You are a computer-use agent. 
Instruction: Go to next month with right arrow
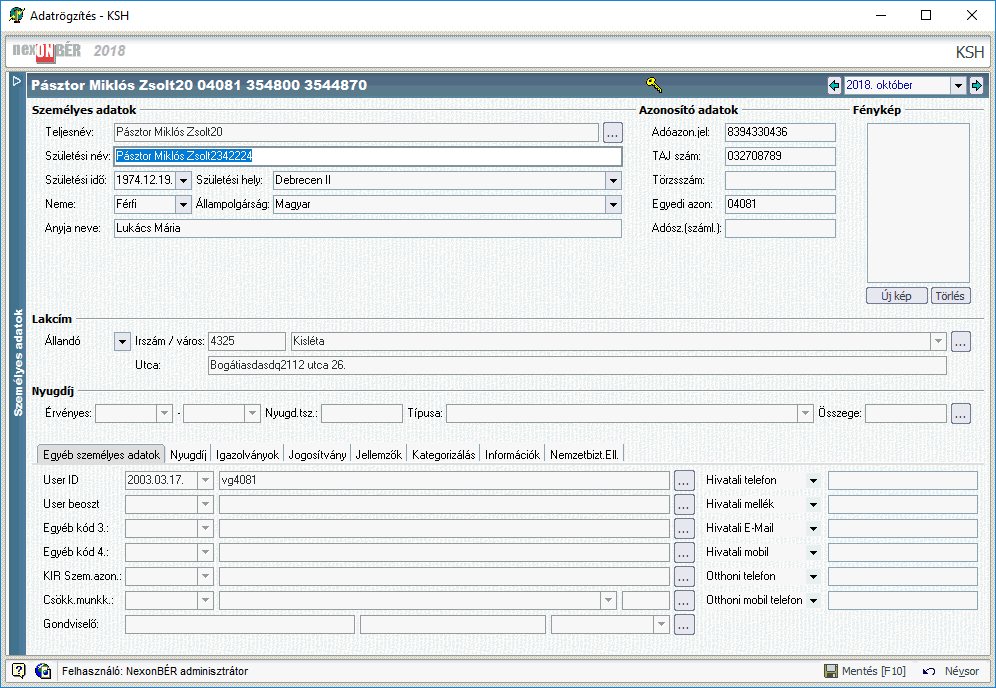(976, 85)
